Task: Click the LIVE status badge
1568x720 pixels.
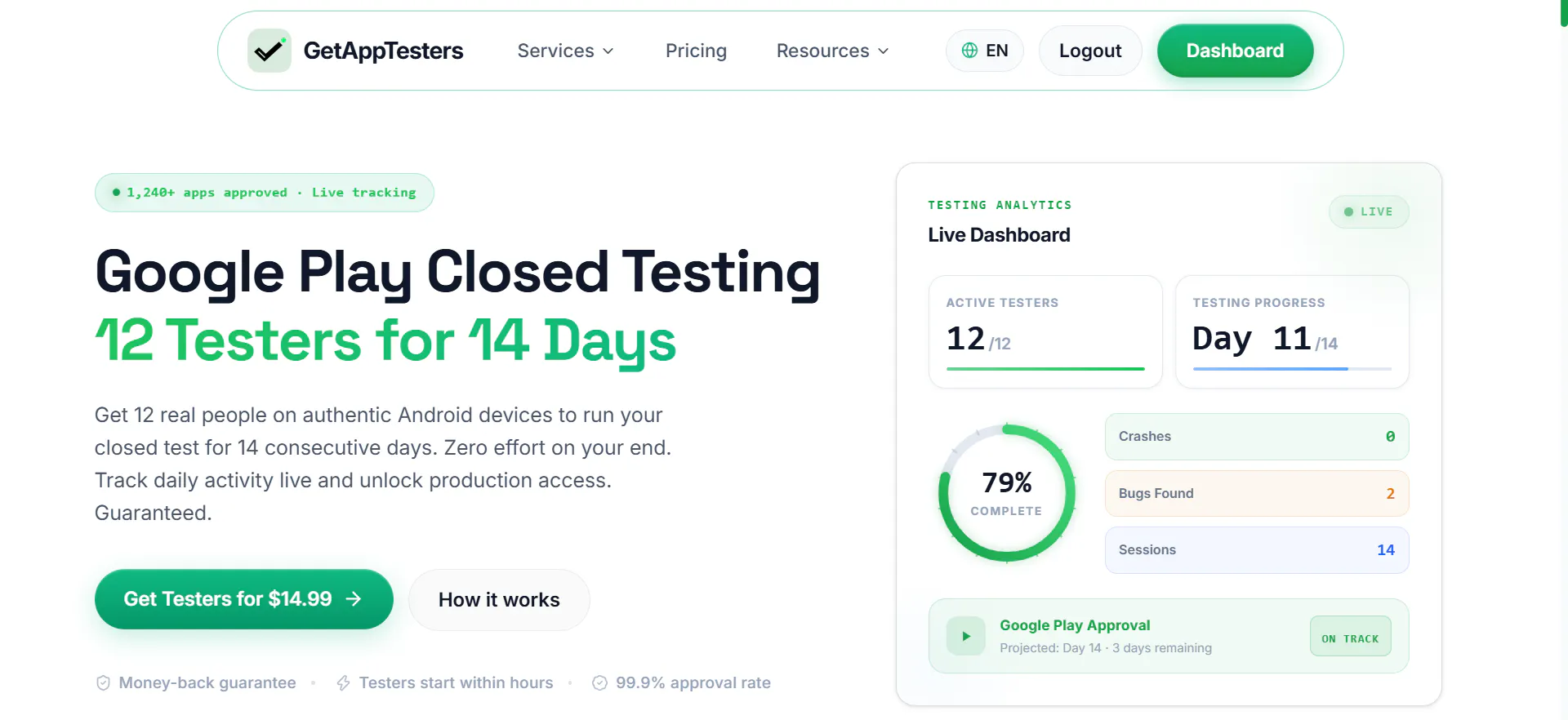Action: (x=1369, y=211)
